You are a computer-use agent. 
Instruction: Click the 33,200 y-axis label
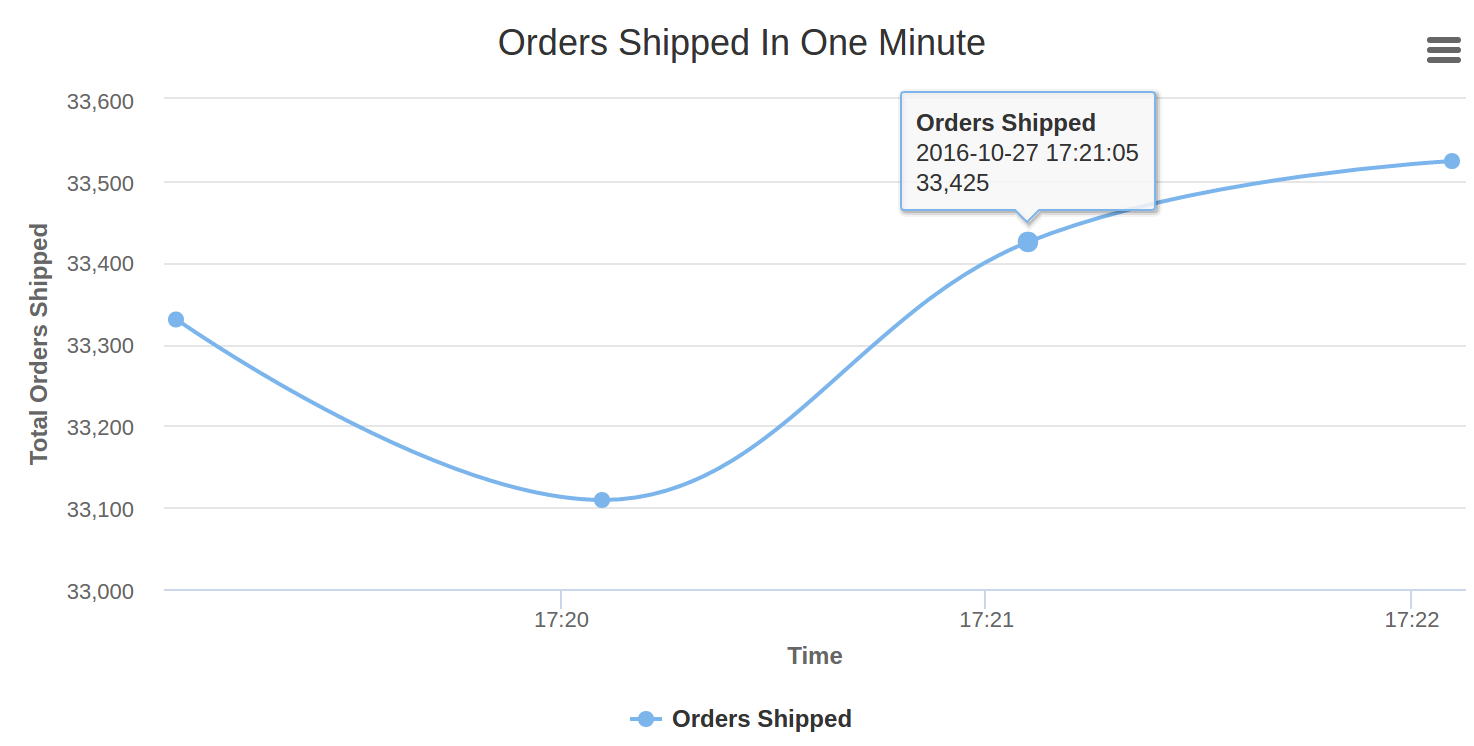click(x=100, y=427)
